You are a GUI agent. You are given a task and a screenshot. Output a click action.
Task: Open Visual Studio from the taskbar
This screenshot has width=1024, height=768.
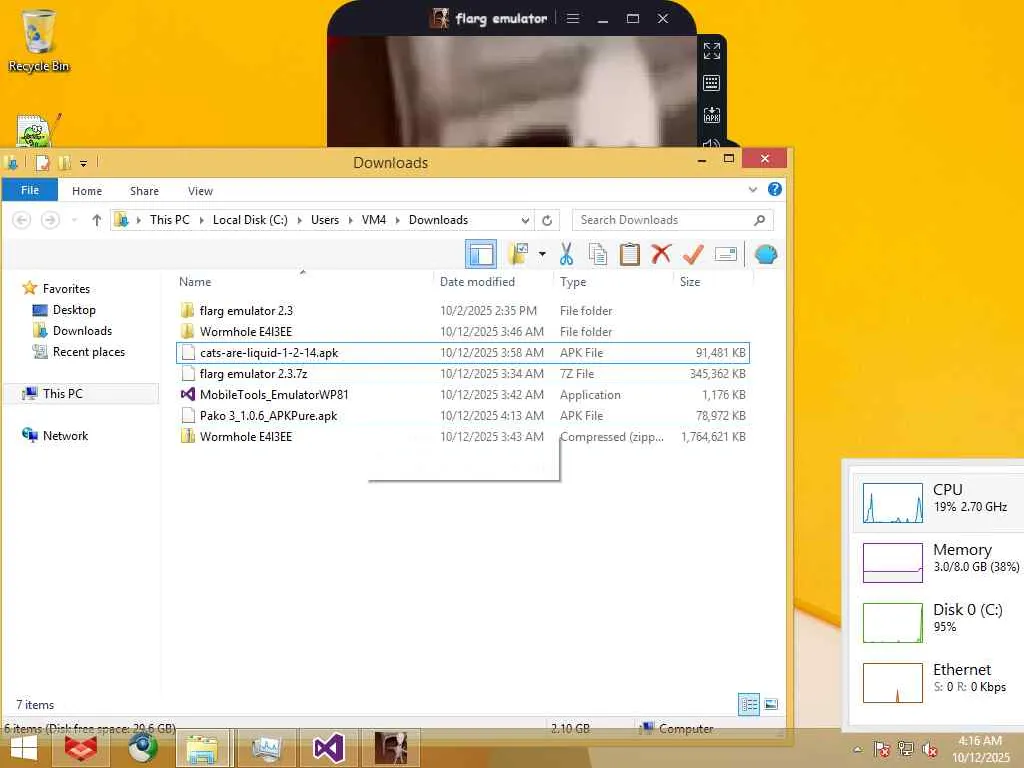[x=328, y=748]
